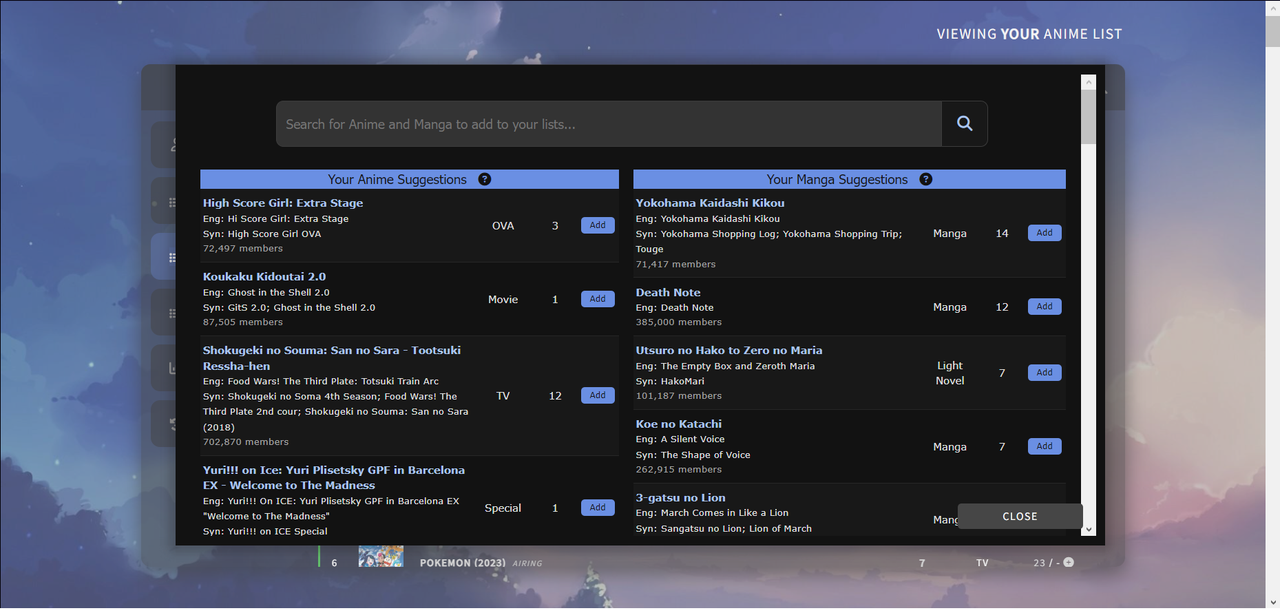1280x609 pixels.
Task: Add the Yuri!!! on Ice special
Action: click(x=597, y=507)
